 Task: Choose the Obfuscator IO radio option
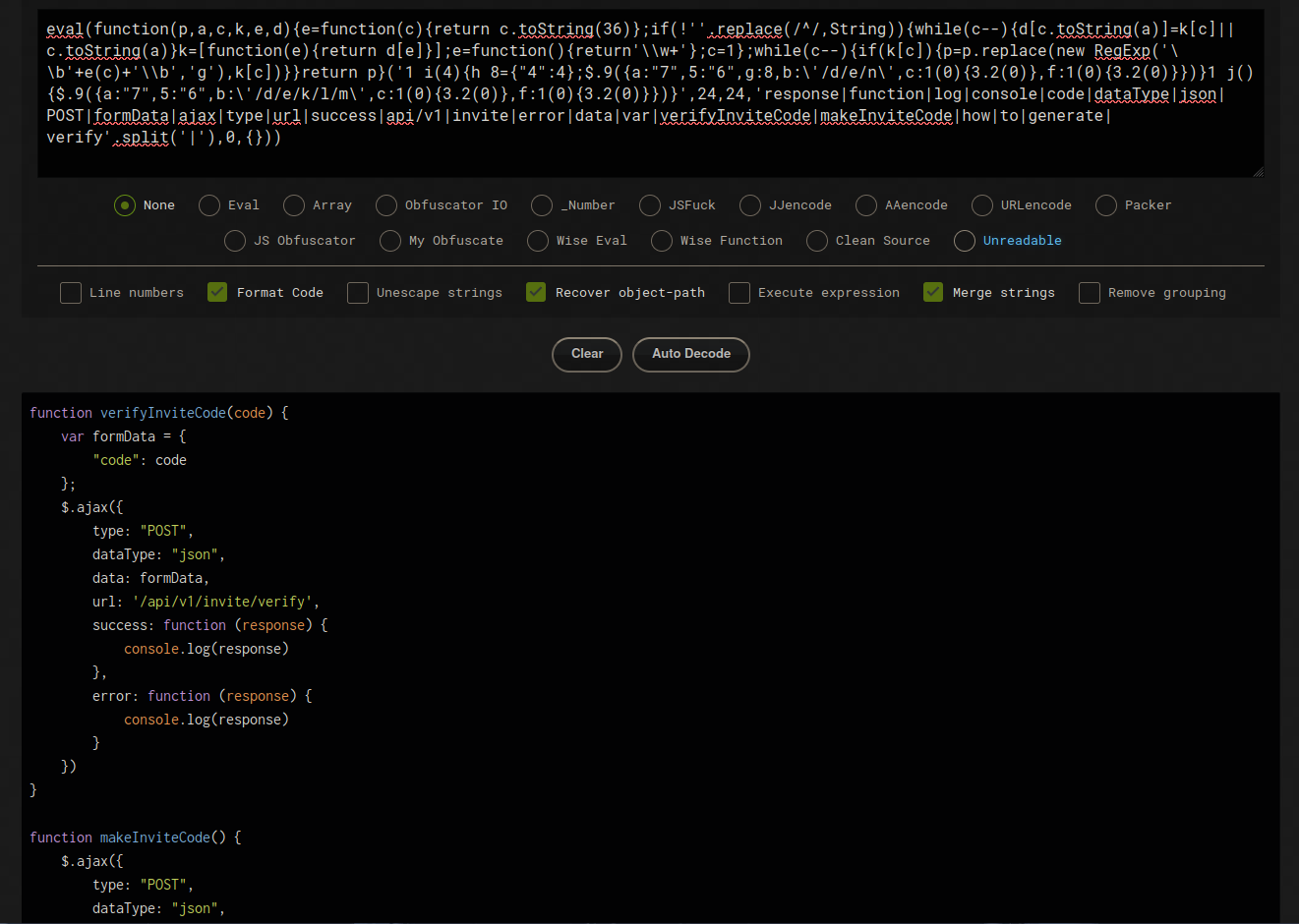pyautogui.click(x=386, y=205)
